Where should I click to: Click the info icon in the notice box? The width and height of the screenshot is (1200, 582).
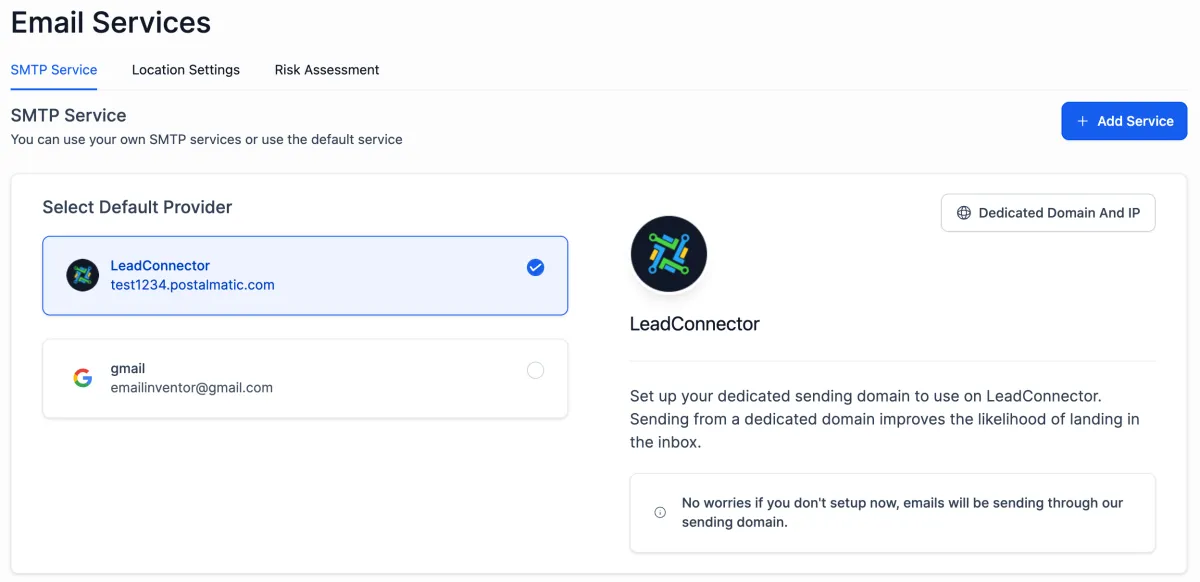660,512
